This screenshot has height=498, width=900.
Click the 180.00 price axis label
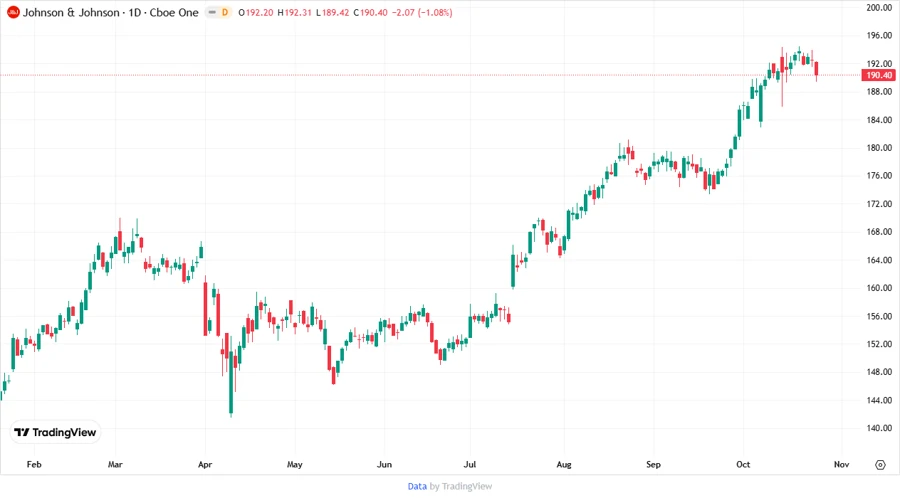pos(879,147)
